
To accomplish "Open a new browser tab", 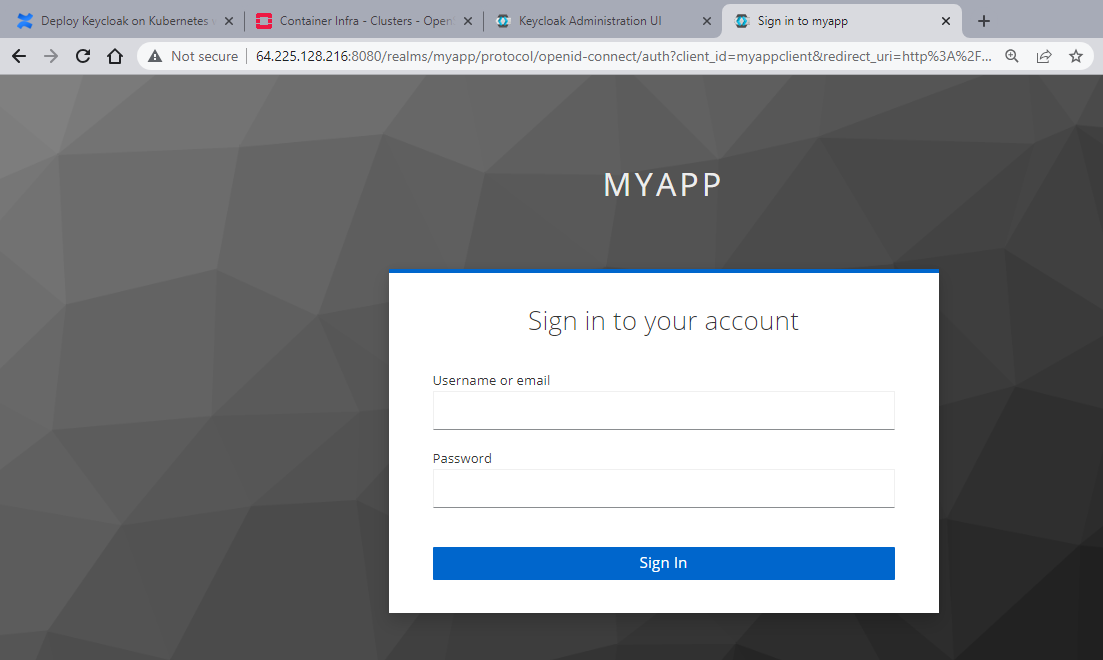I will (x=984, y=21).
